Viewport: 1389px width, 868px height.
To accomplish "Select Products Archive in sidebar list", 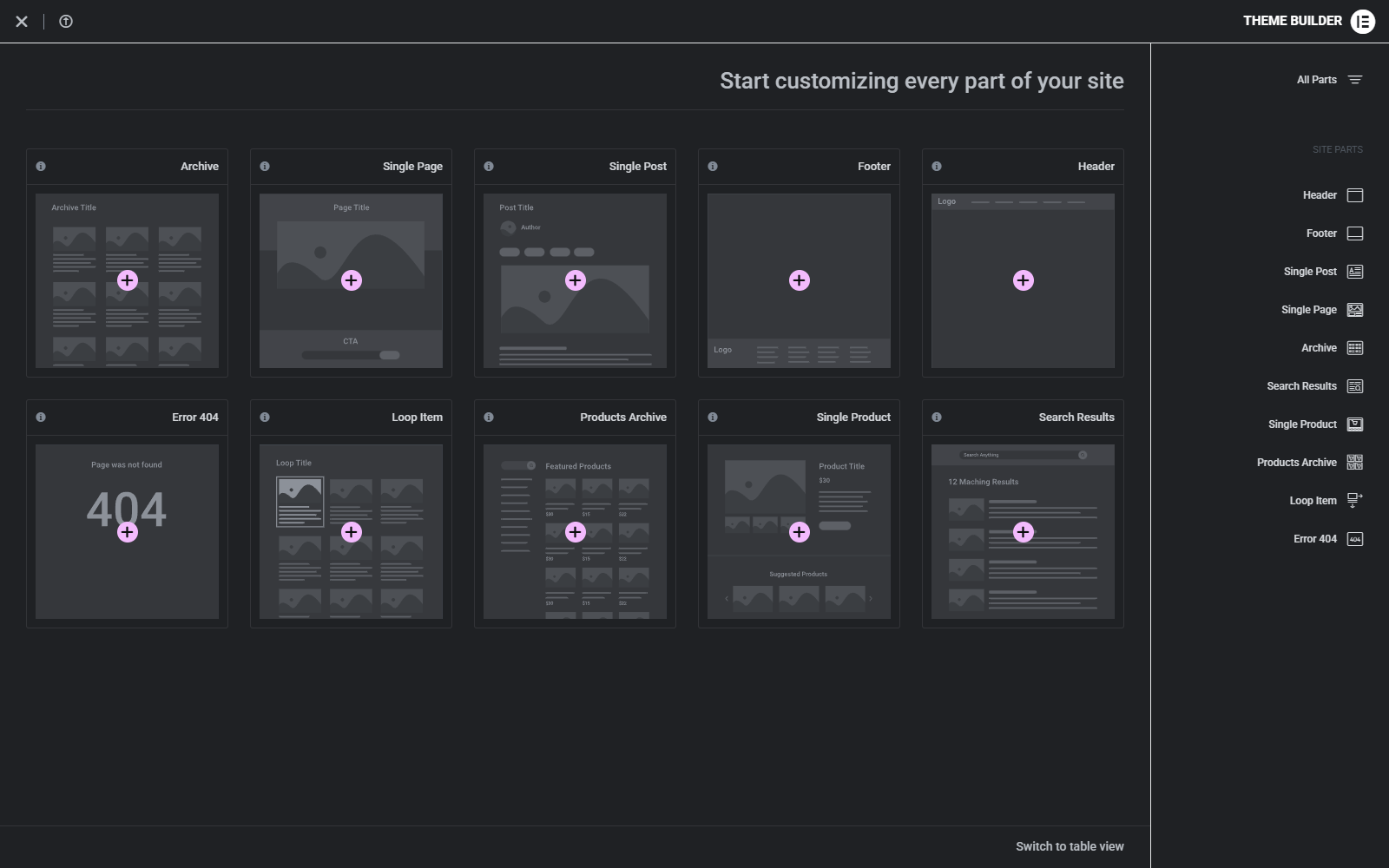I will [x=1309, y=463].
